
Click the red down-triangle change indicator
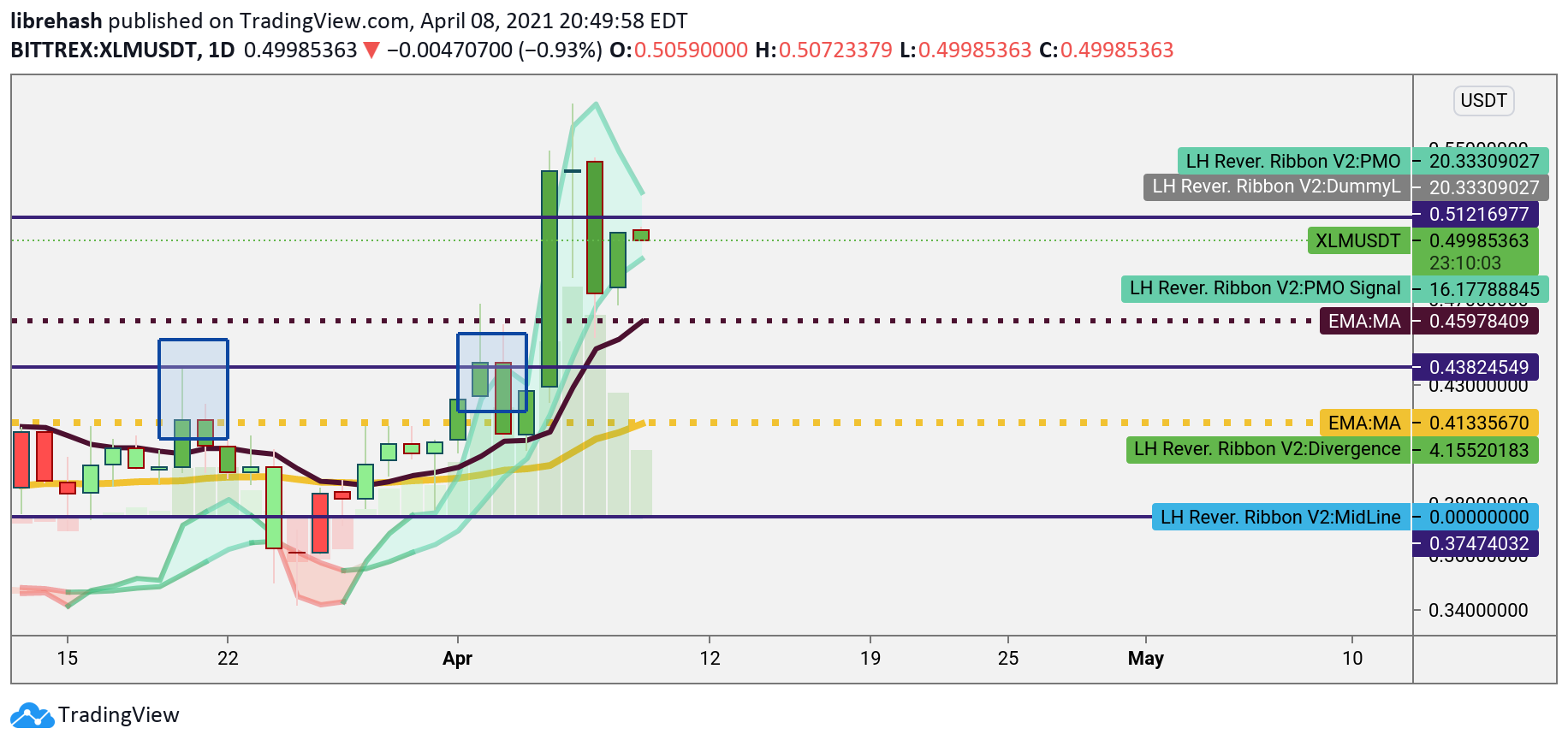[x=371, y=50]
